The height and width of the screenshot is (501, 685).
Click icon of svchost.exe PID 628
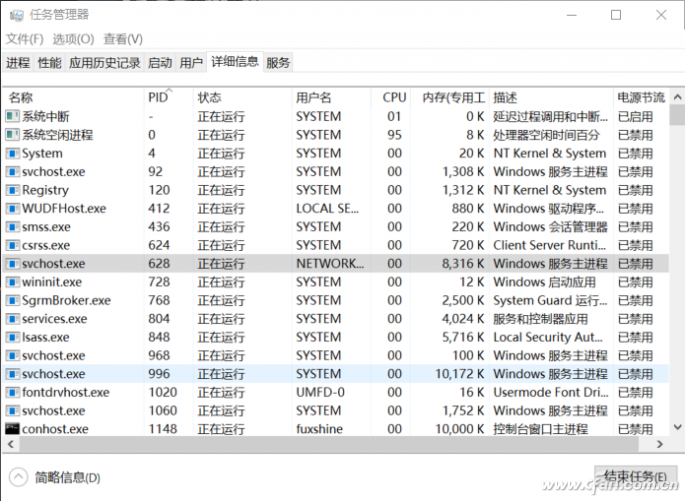tap(12, 263)
